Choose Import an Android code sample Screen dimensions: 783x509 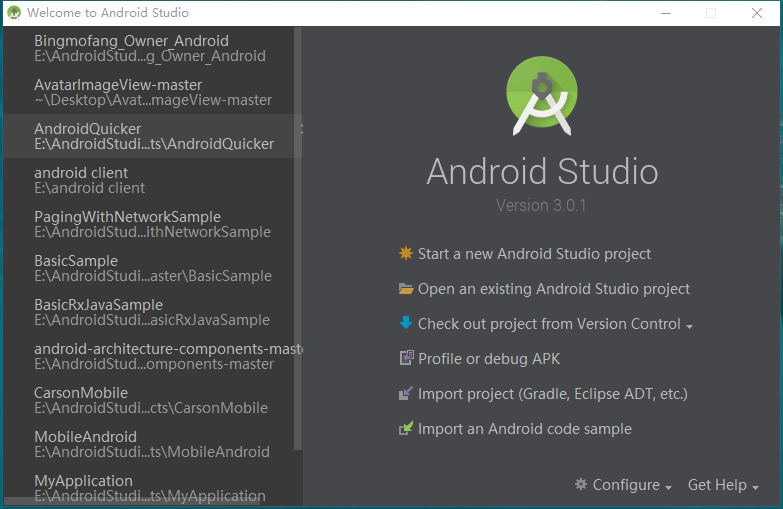coord(525,429)
